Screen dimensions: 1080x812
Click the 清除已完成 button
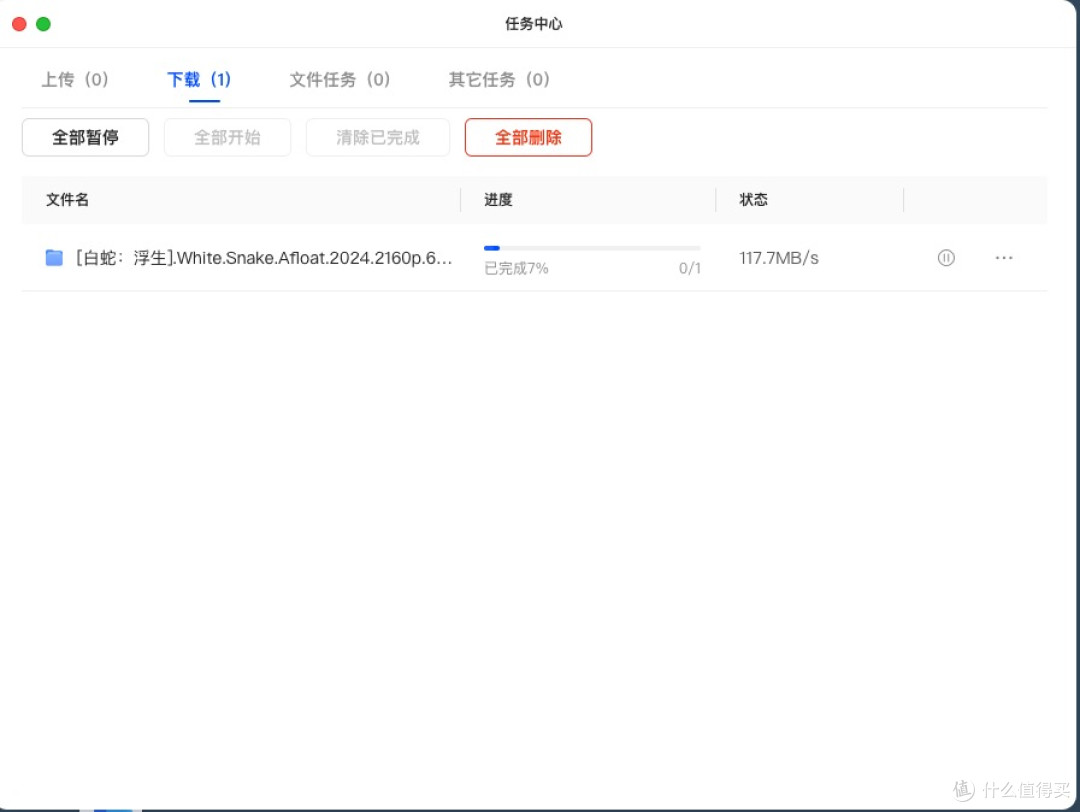click(x=377, y=137)
